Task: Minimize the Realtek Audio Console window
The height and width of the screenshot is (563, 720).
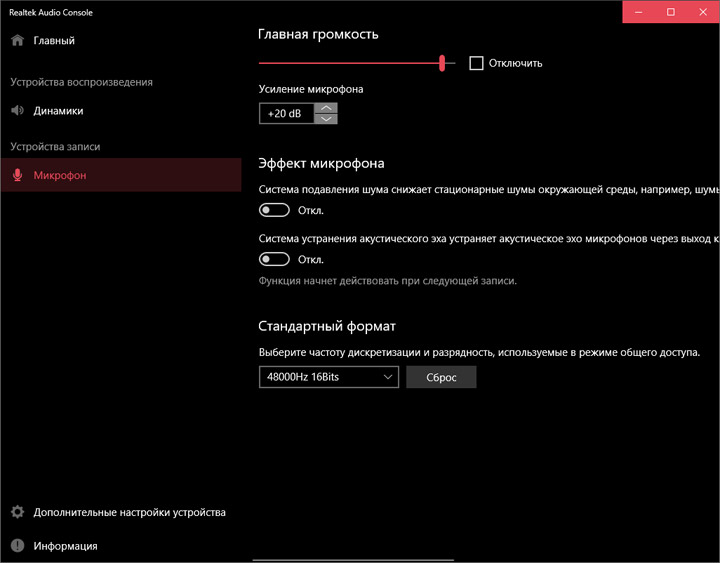Action: click(638, 12)
